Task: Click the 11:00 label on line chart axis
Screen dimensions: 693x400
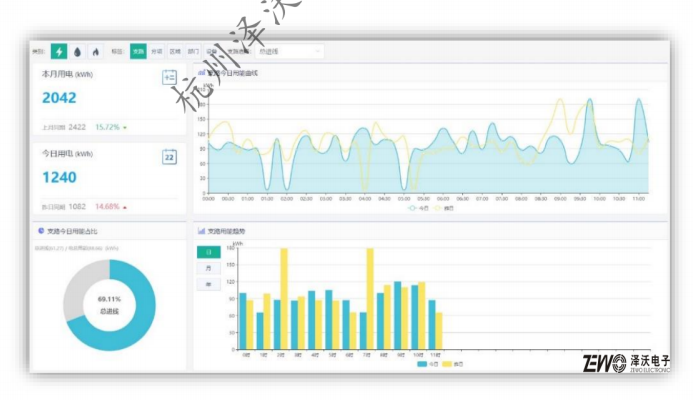Action: pos(638,199)
